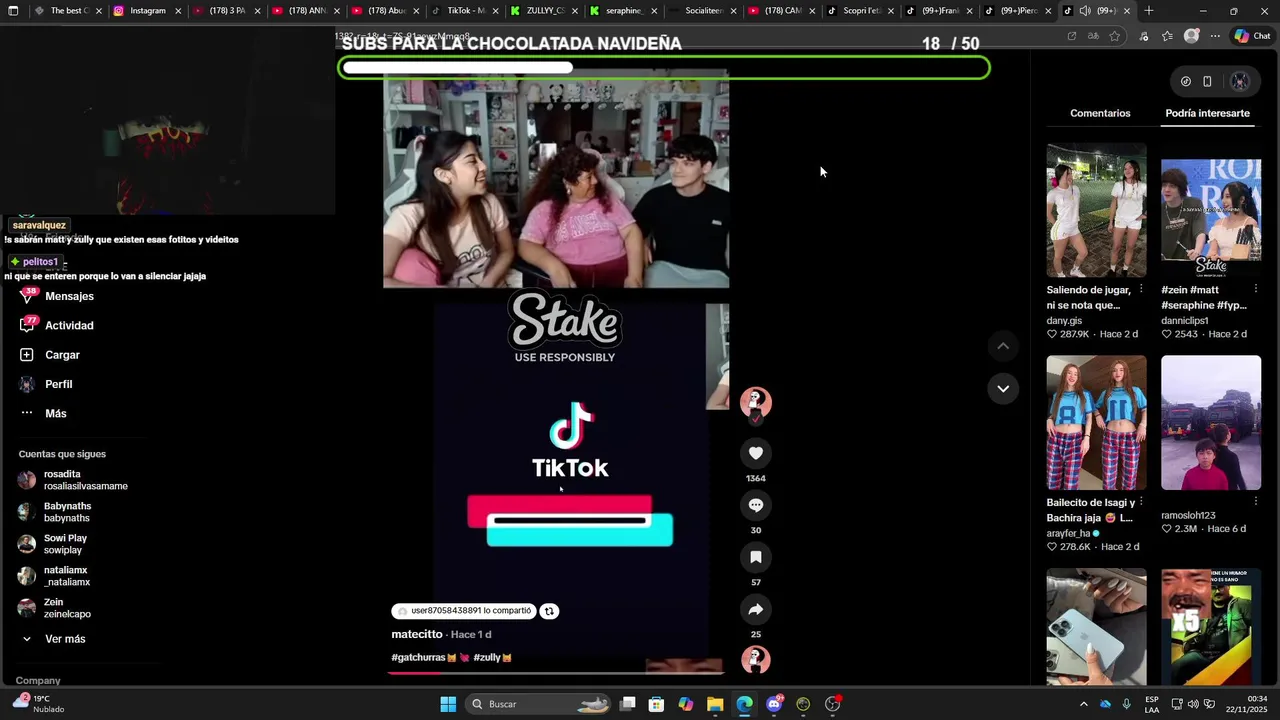The image size is (1280, 720).
Task: Open arayfer_ha uploader name
Action: [1068, 533]
